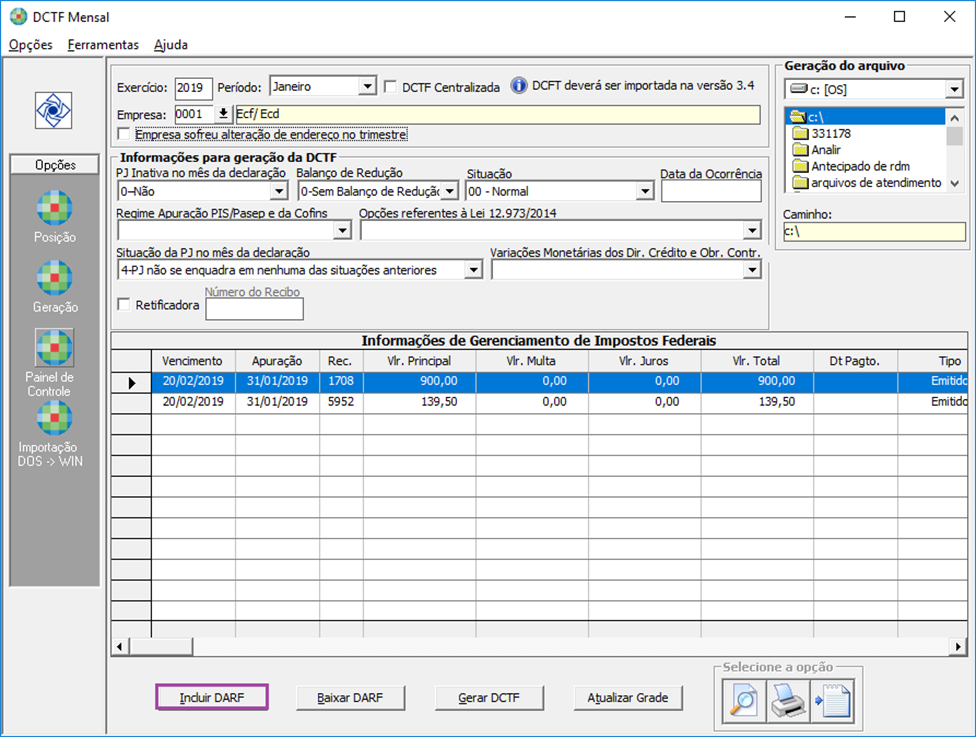Click the Número do Recibo field
This screenshot has height=737, width=976.
tap(255, 309)
